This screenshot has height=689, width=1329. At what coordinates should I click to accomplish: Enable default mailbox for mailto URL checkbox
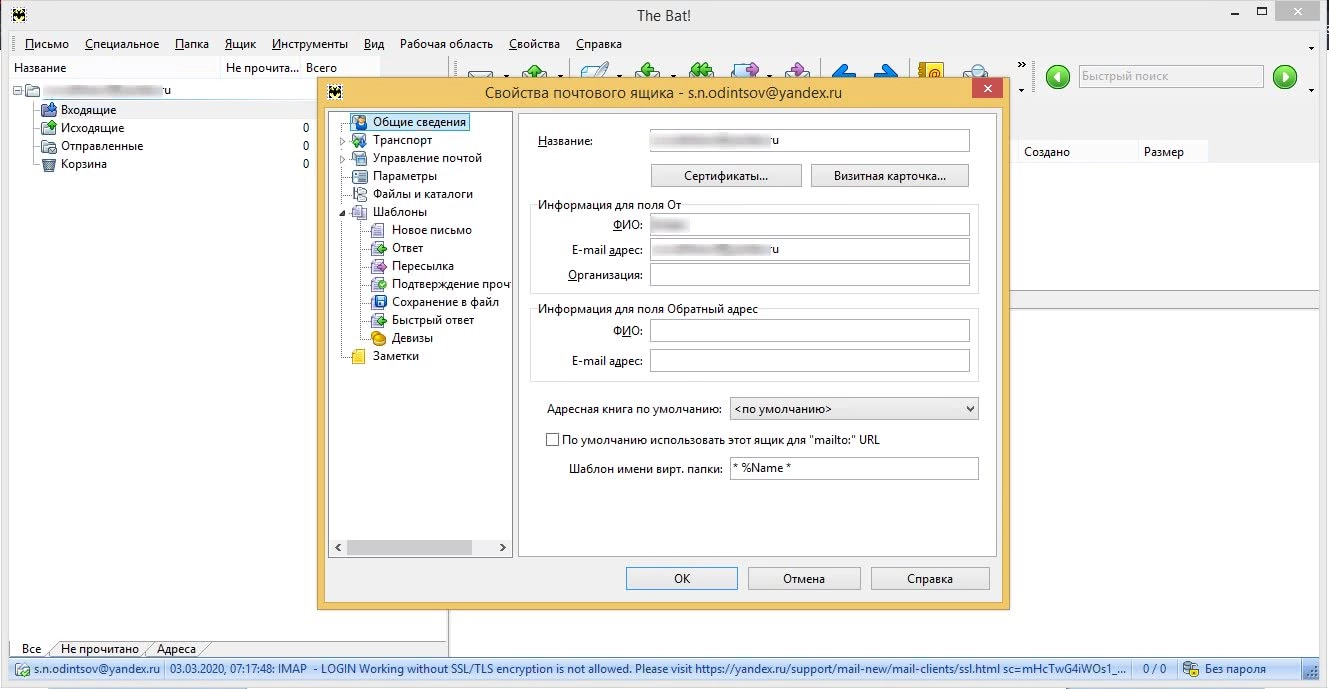552,439
